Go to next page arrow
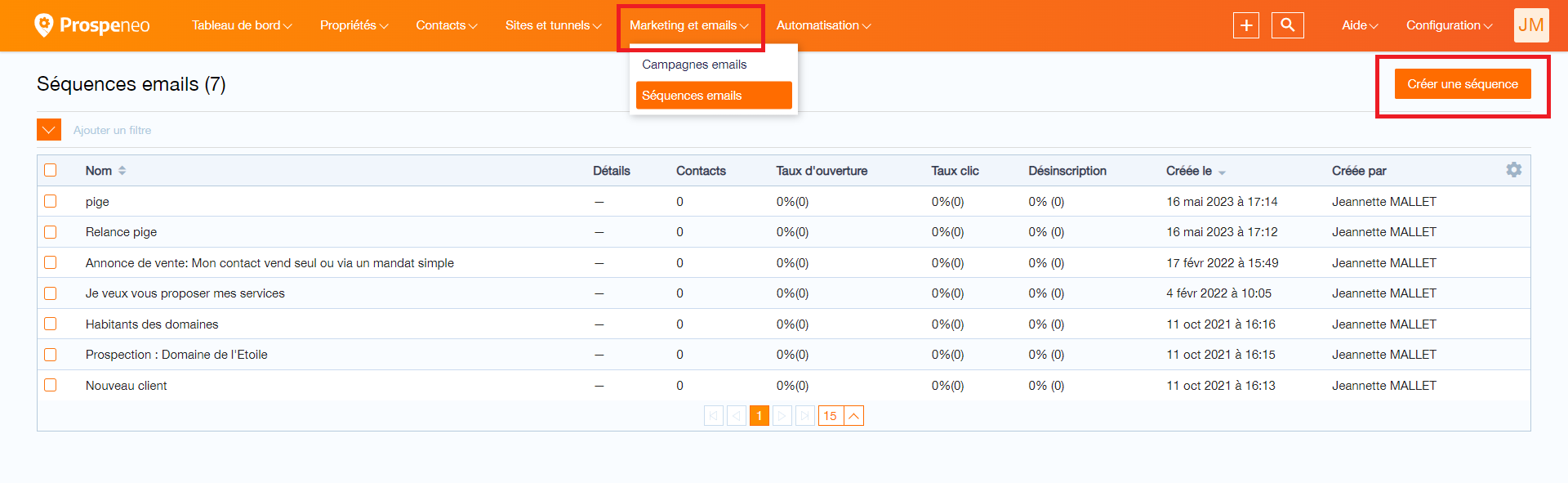The height and width of the screenshot is (483, 1568). (782, 416)
